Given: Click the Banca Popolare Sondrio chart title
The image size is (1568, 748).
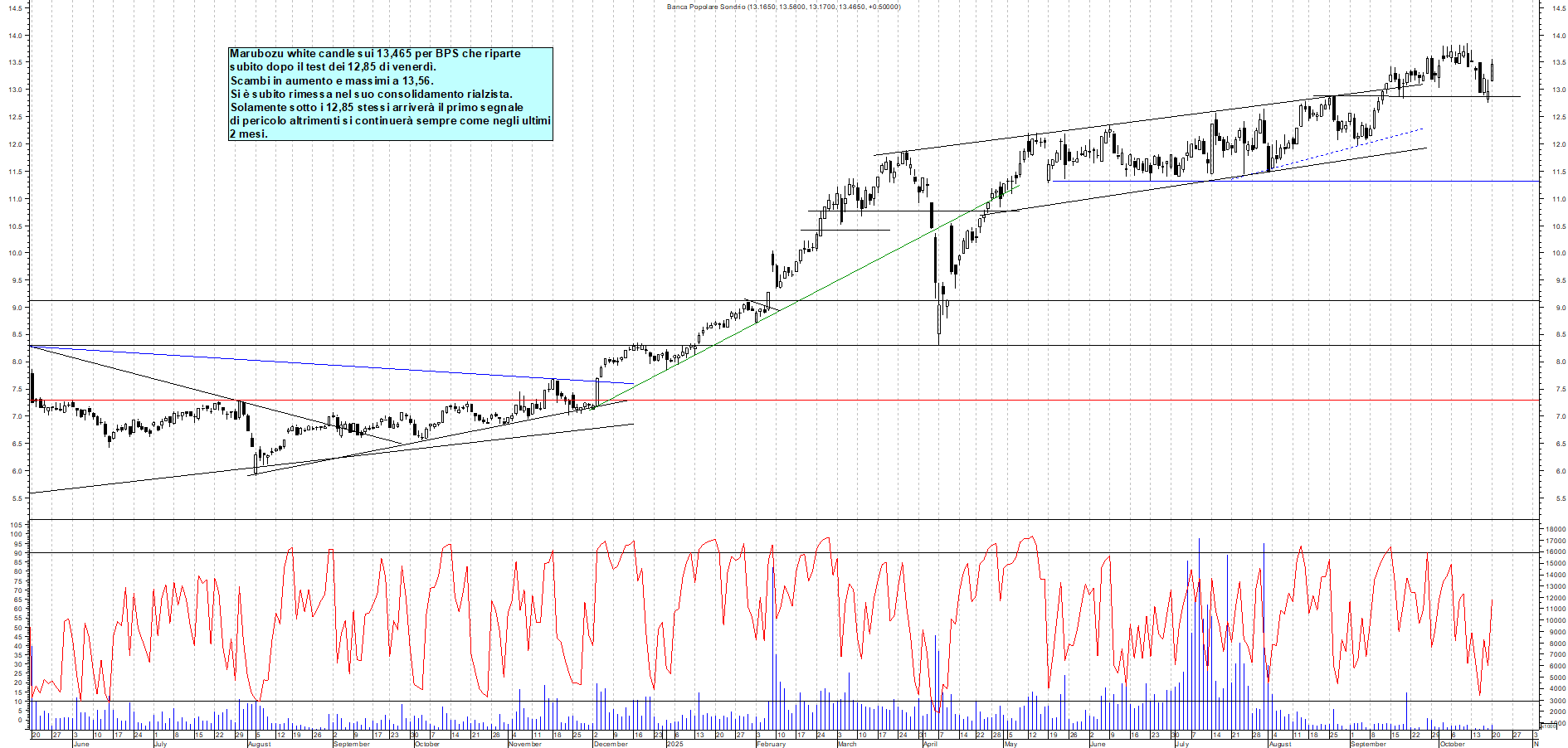Looking at the screenshot, I should click(x=783, y=7).
